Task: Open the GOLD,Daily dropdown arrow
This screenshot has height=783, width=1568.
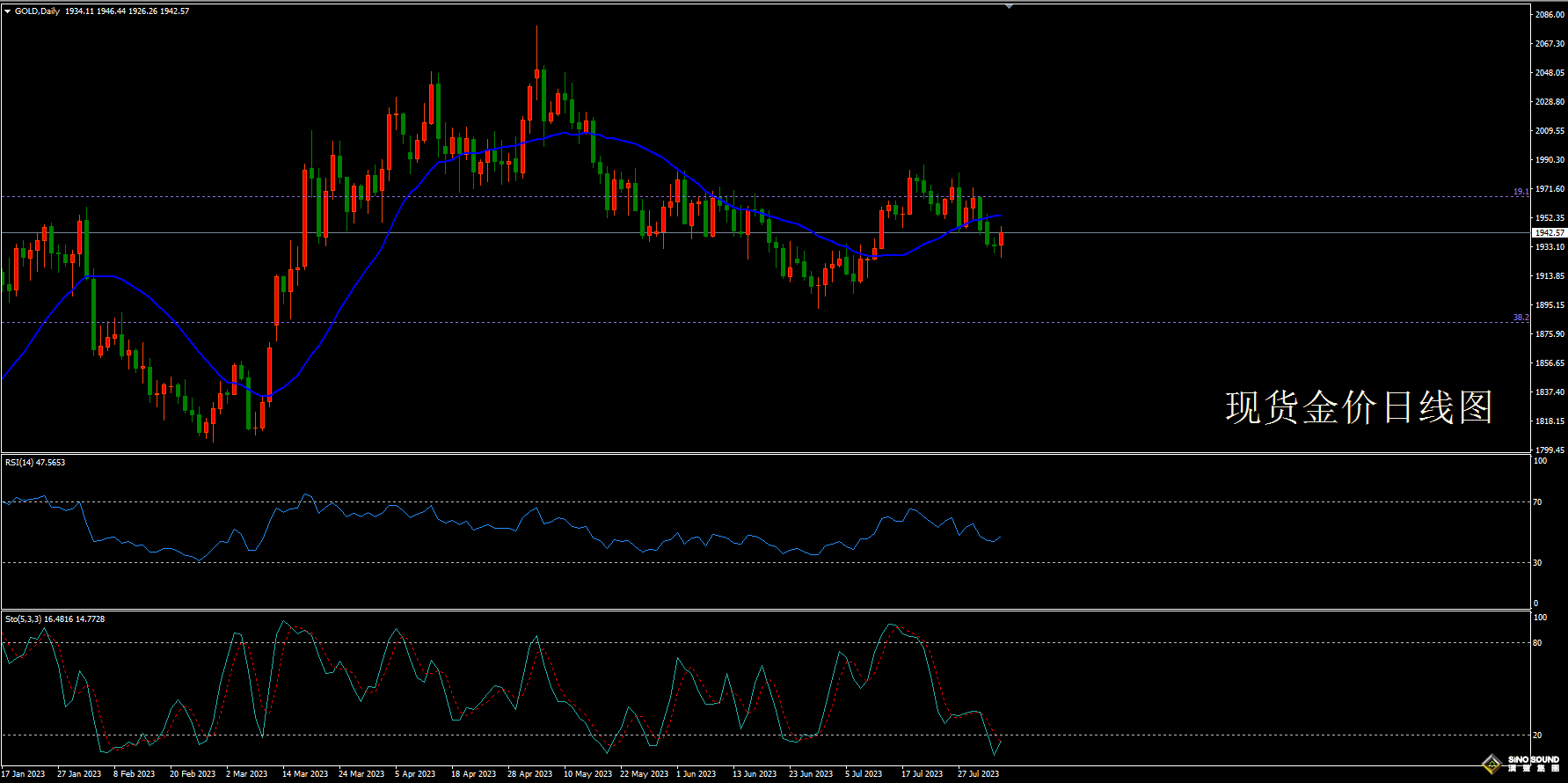Action: [7, 11]
